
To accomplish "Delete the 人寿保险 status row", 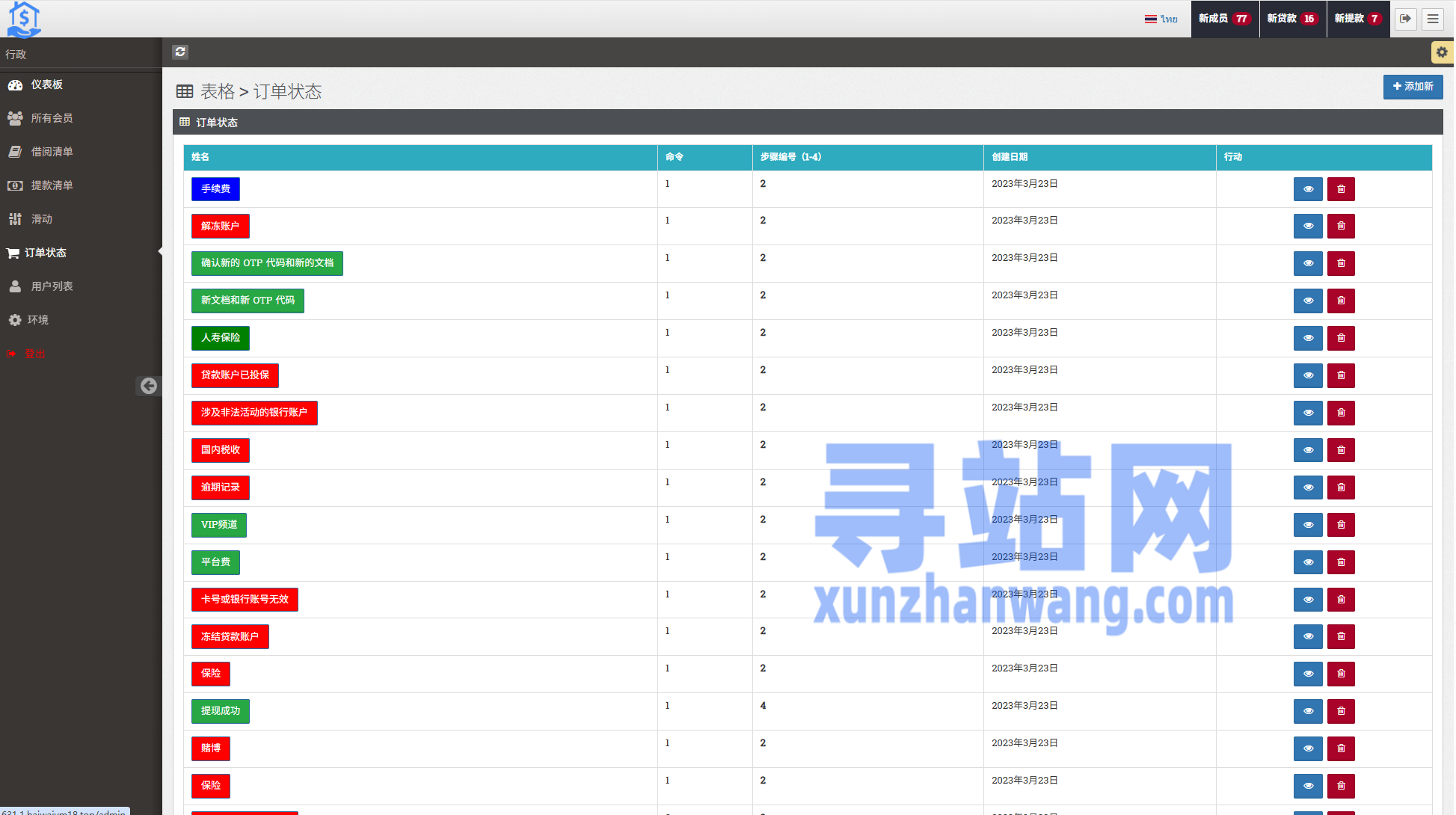I will [x=1341, y=338].
